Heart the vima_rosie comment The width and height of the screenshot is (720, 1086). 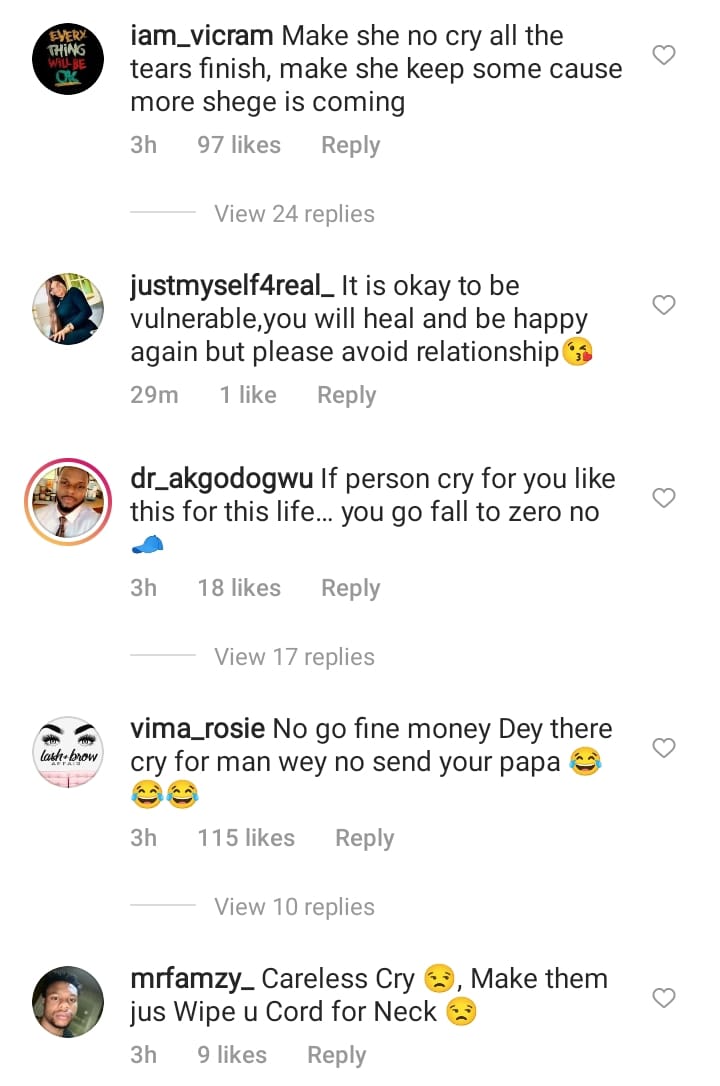point(664,747)
